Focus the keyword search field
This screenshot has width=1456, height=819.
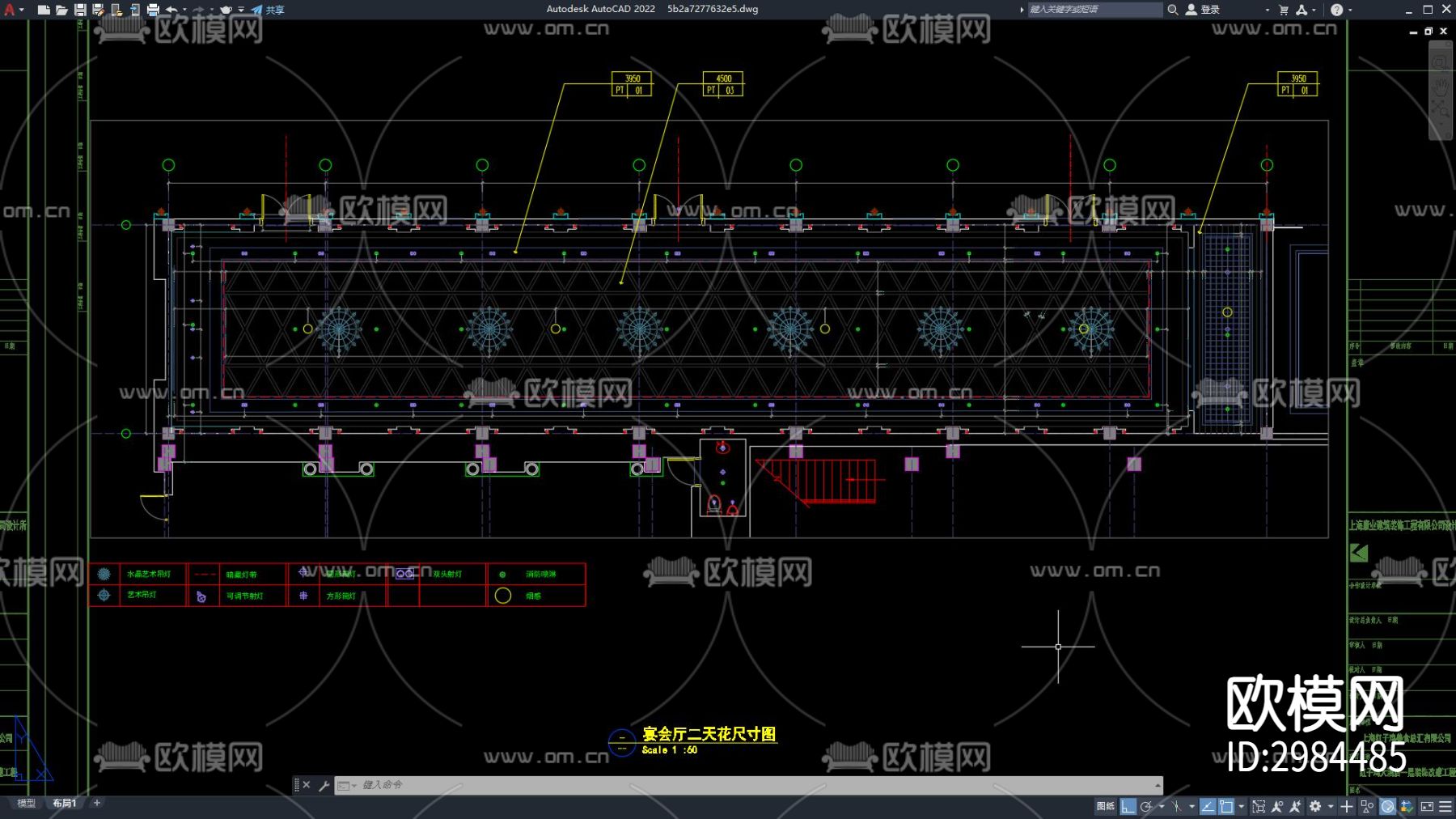[x=1095, y=10]
